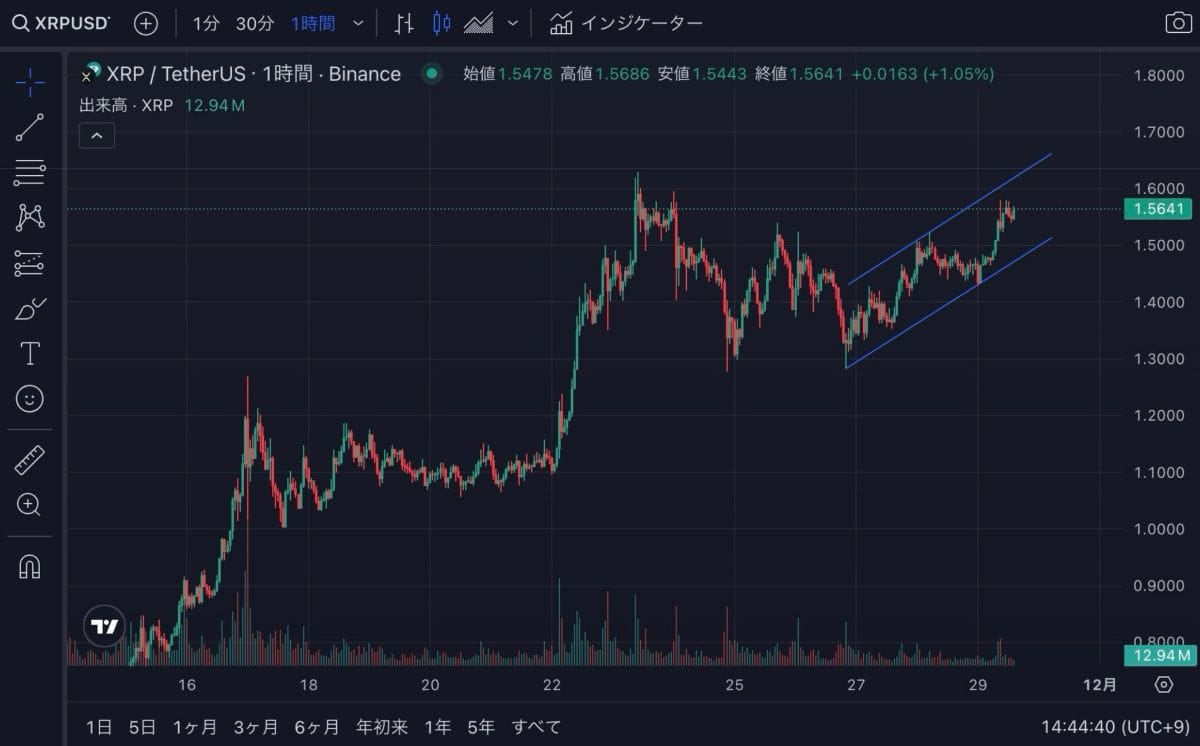Select the 年初来 date range
1200x746 pixels.
coord(382,727)
